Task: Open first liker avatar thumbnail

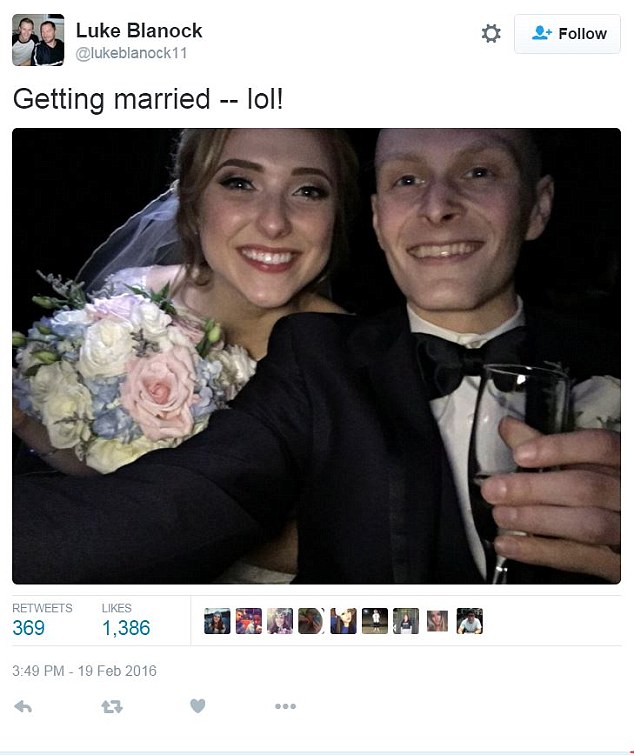Action: tap(217, 621)
